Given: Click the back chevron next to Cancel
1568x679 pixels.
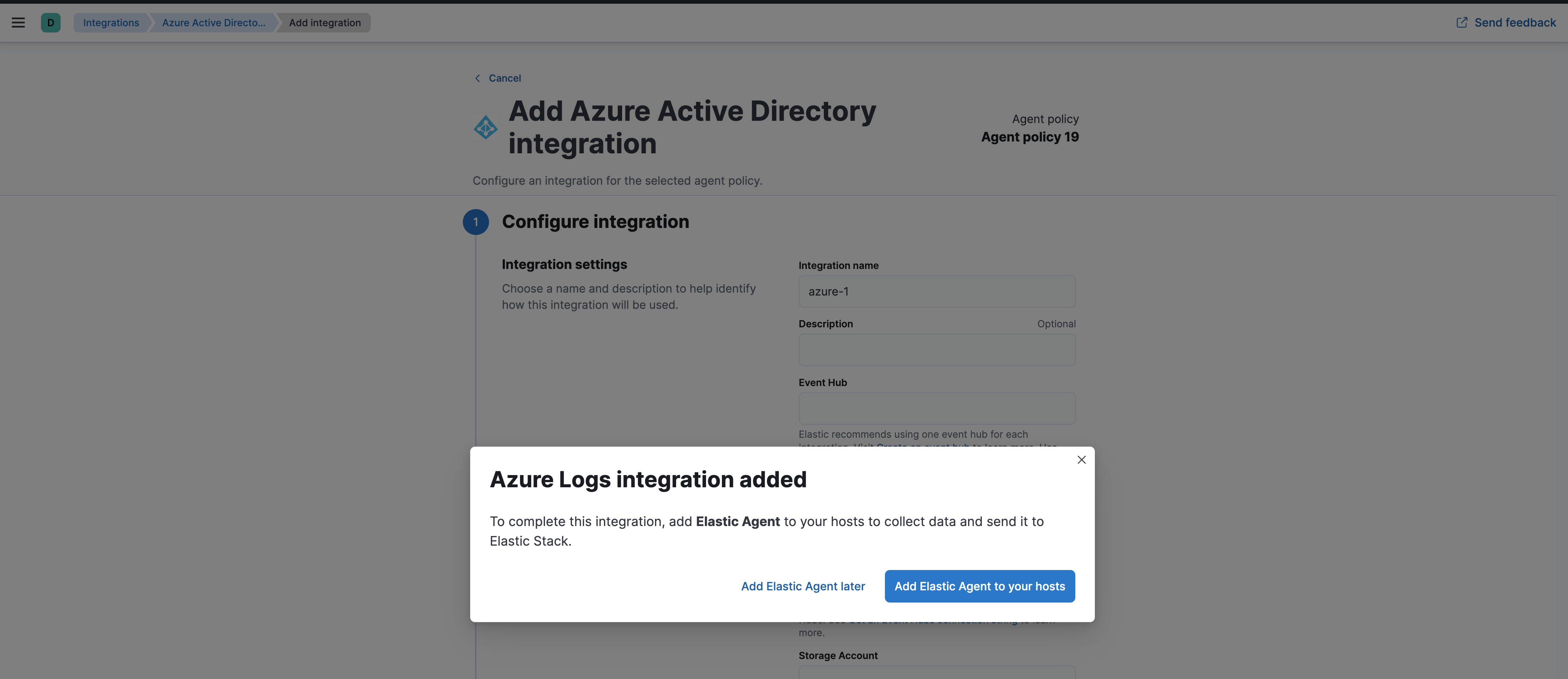Looking at the screenshot, I should (x=478, y=78).
